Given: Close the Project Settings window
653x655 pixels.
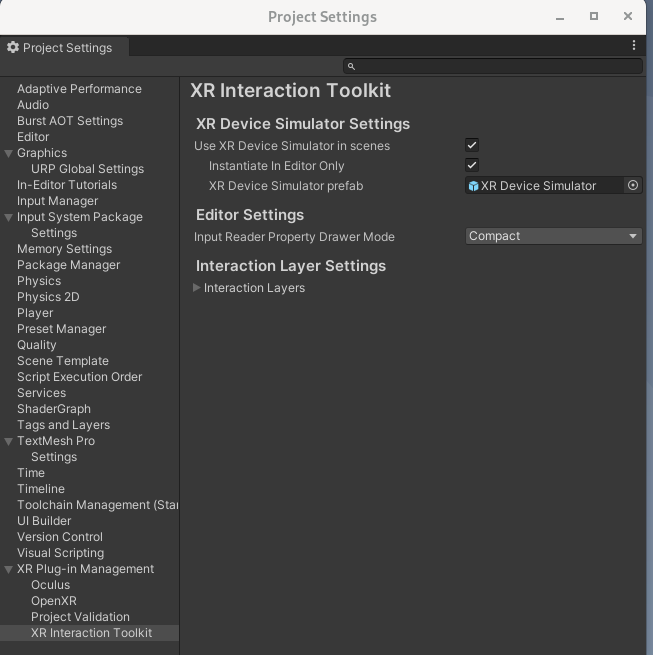Looking at the screenshot, I should (x=628, y=16).
